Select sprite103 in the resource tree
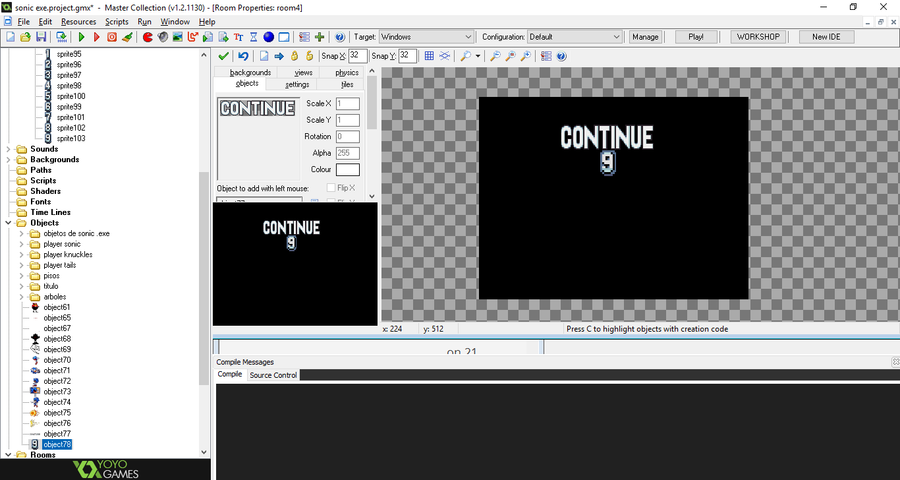The width and height of the screenshot is (900, 480). (71, 138)
